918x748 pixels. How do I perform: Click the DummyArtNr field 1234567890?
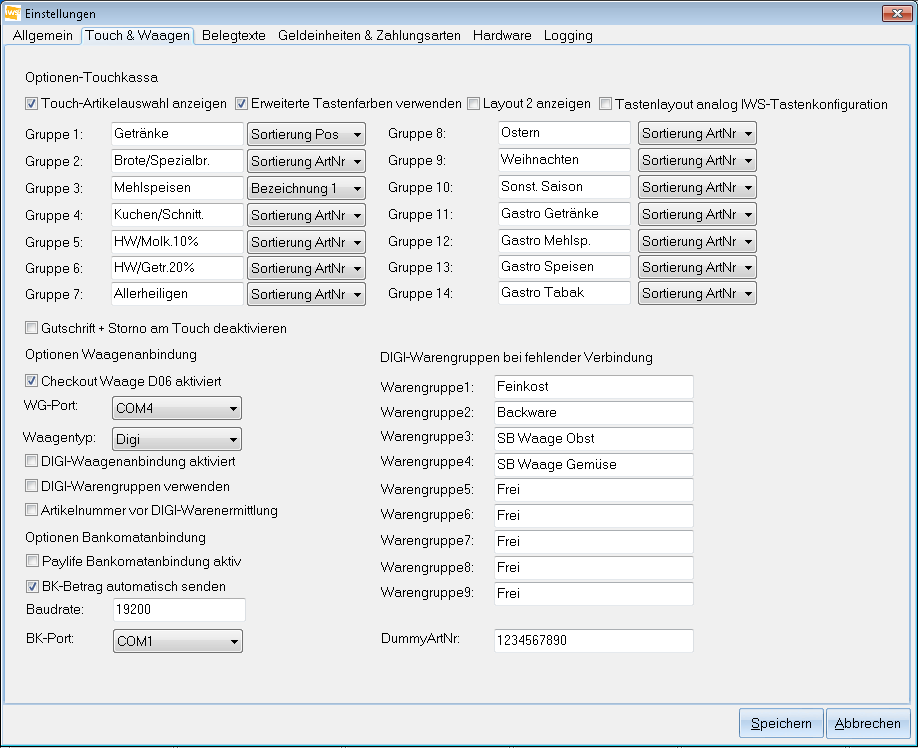click(594, 640)
